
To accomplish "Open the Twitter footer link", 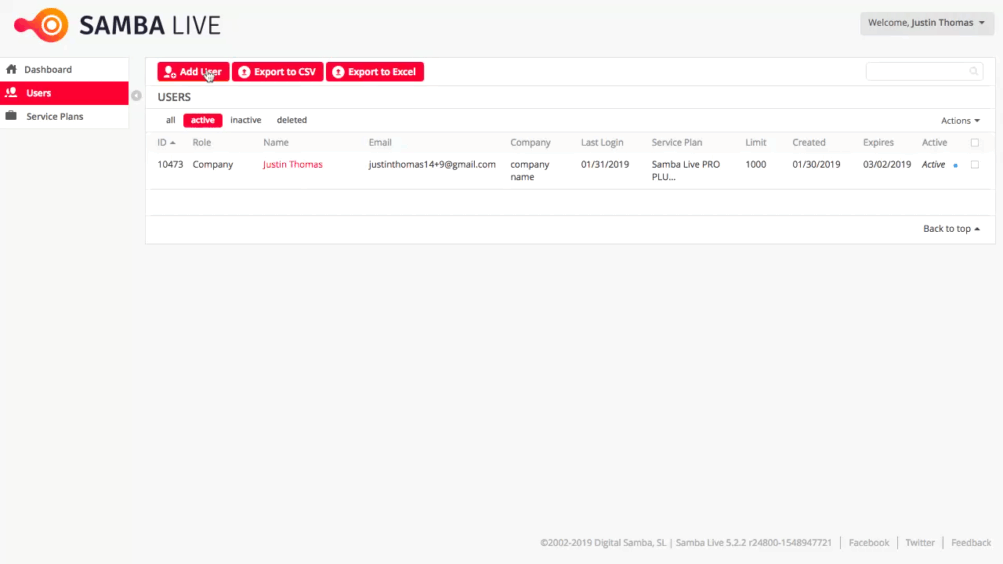I will [920, 542].
